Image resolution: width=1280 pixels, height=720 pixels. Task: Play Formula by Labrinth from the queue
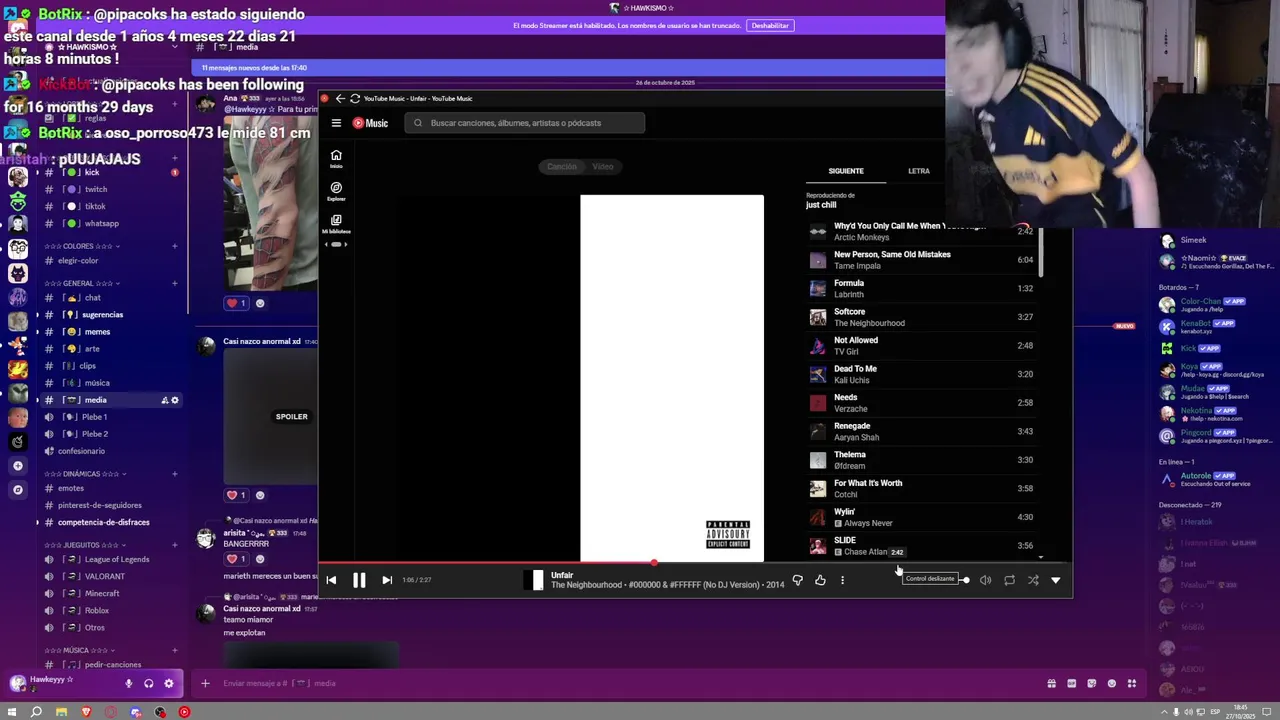pos(922,289)
